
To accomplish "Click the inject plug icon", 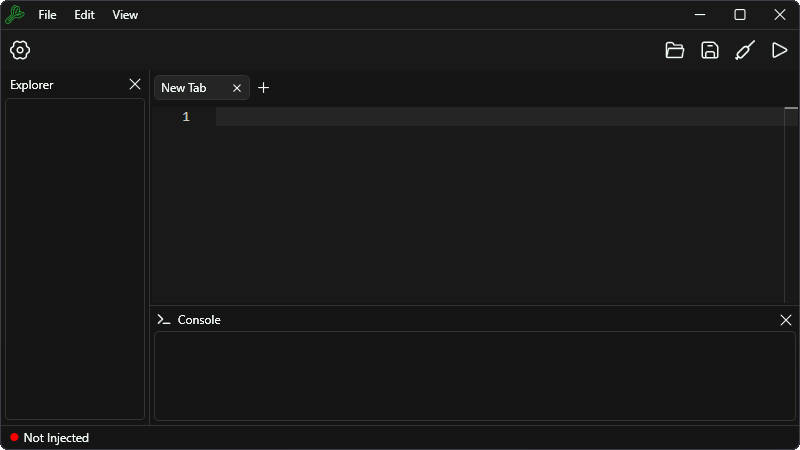I will tap(745, 50).
